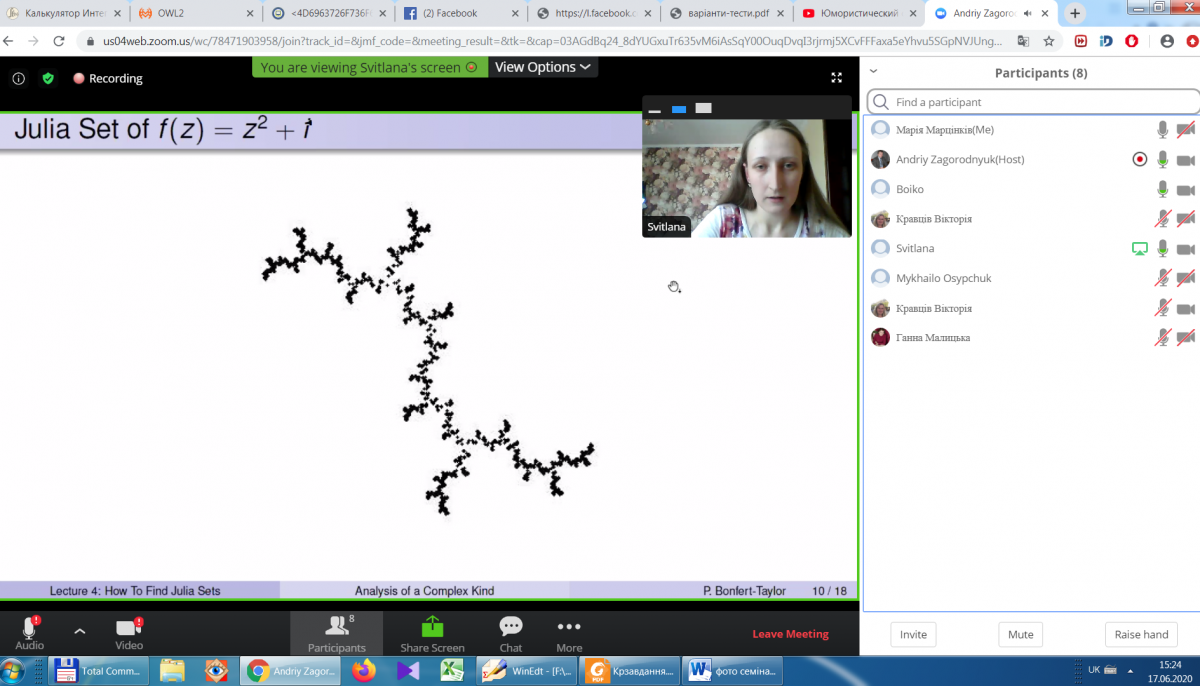
Task: Launch Firefox from the taskbar
Action: pyautogui.click(x=364, y=670)
